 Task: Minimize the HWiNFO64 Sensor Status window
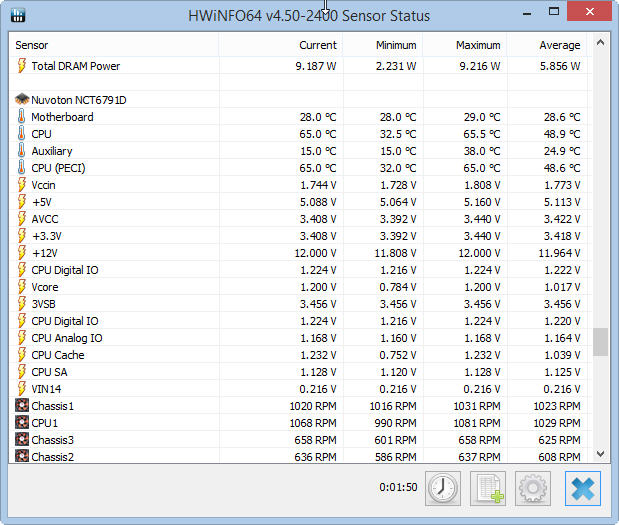click(x=527, y=13)
